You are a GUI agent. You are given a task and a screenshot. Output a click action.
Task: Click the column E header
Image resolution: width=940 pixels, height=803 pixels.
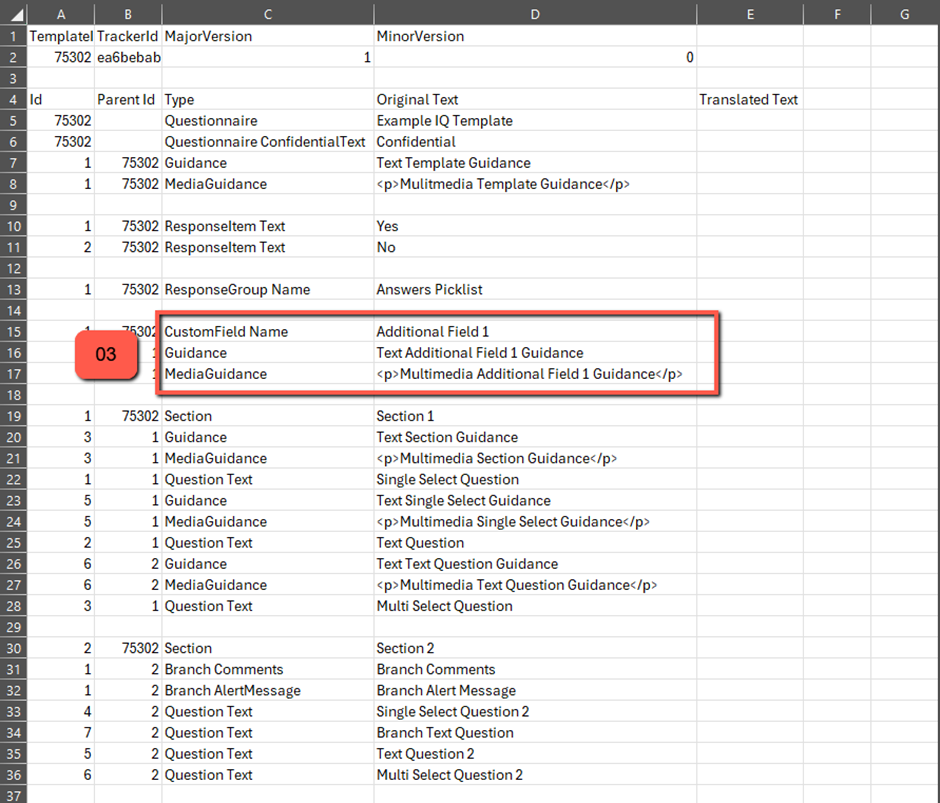(x=749, y=14)
